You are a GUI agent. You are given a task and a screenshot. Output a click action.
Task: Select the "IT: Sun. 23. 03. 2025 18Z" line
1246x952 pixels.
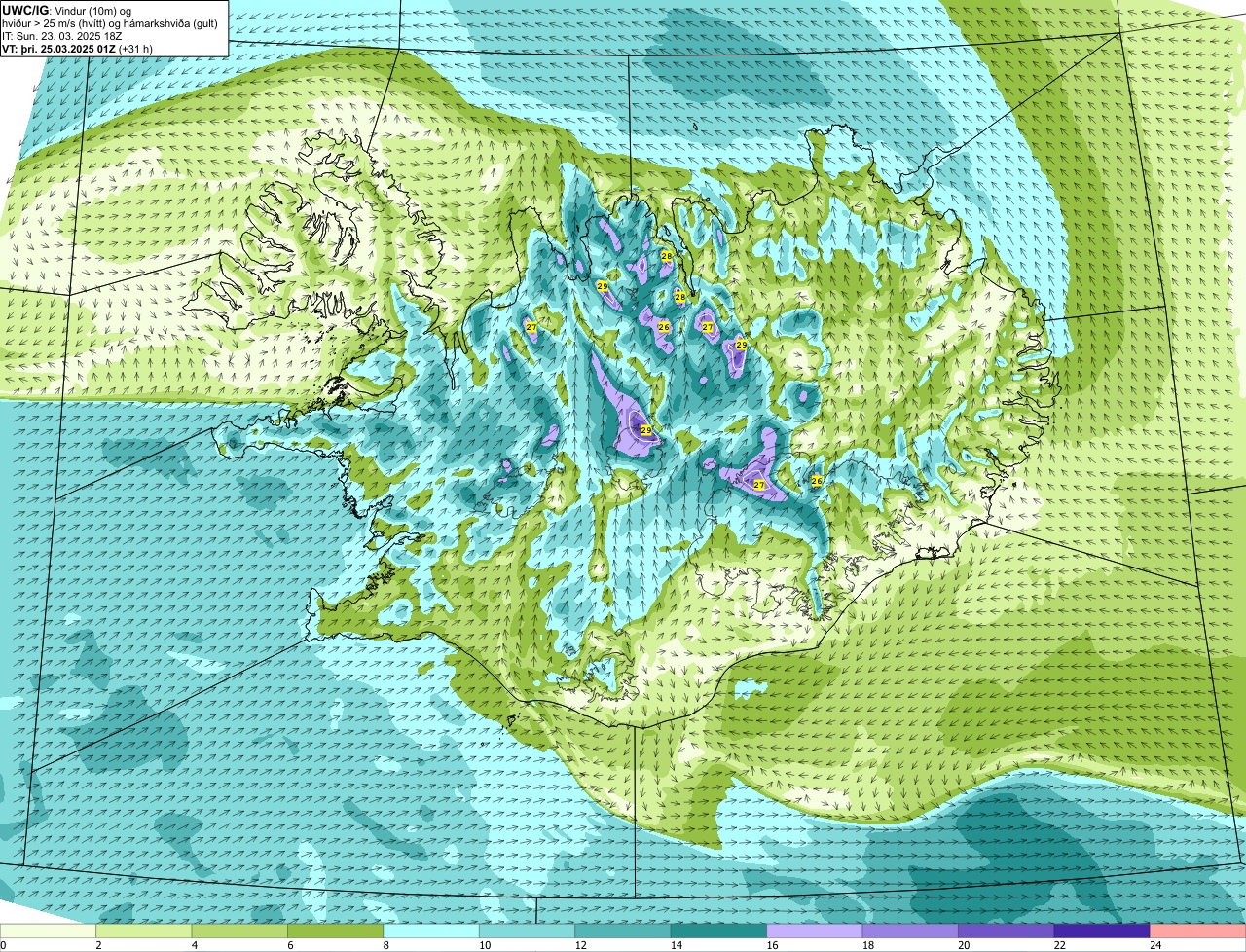point(62,36)
